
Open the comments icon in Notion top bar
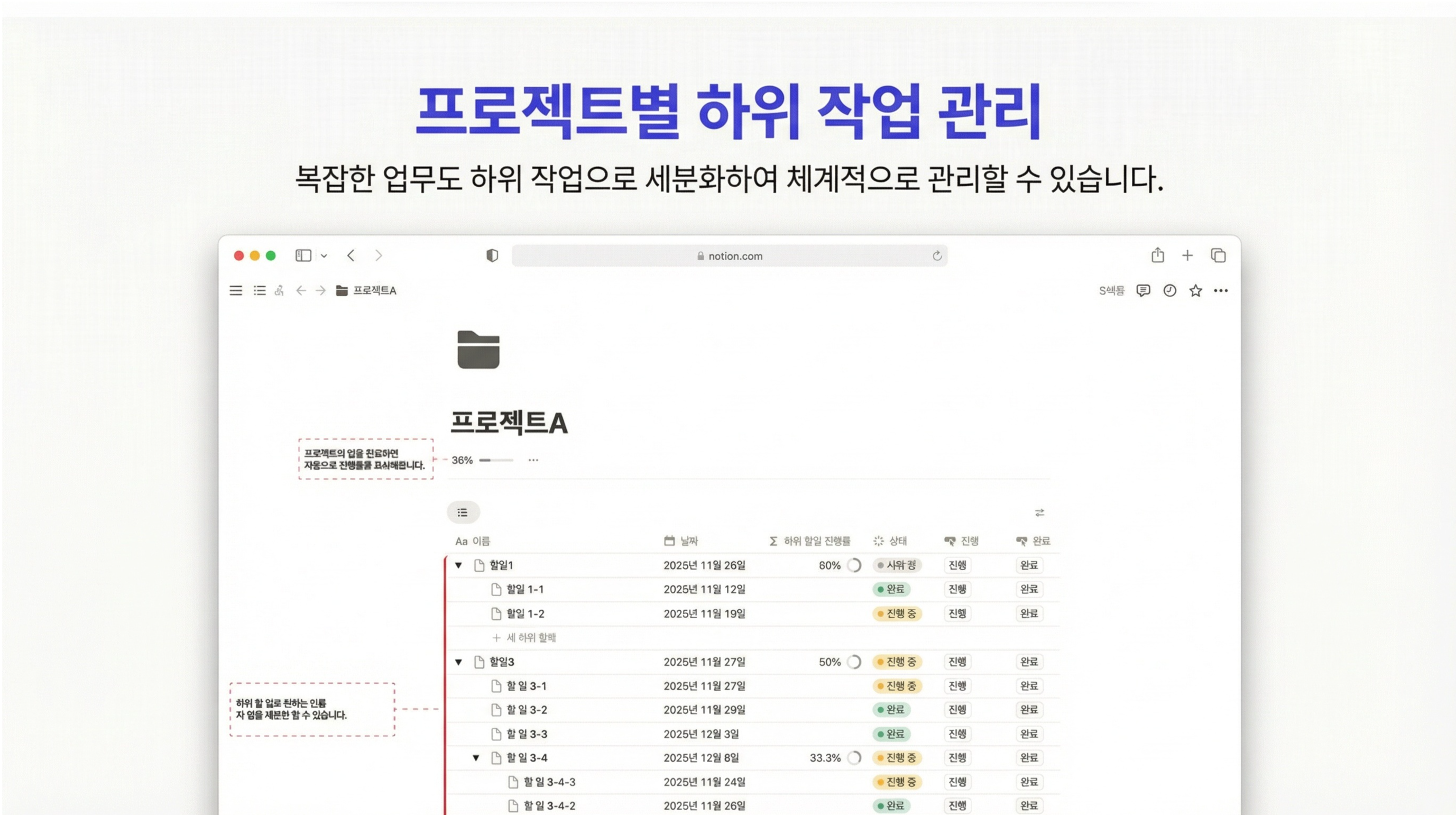(x=1143, y=291)
